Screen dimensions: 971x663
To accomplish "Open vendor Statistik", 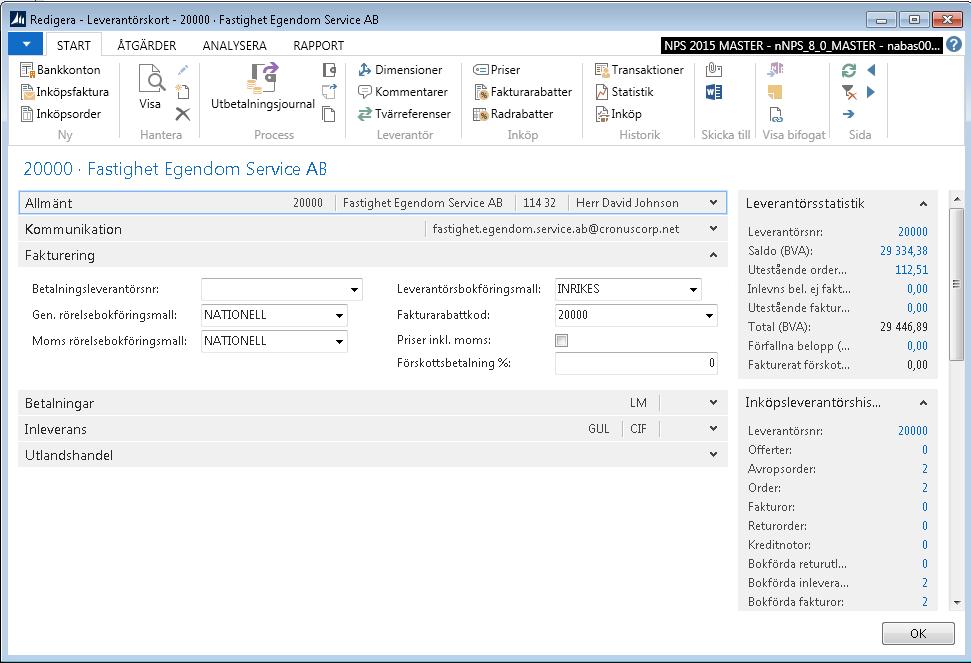I will point(624,92).
